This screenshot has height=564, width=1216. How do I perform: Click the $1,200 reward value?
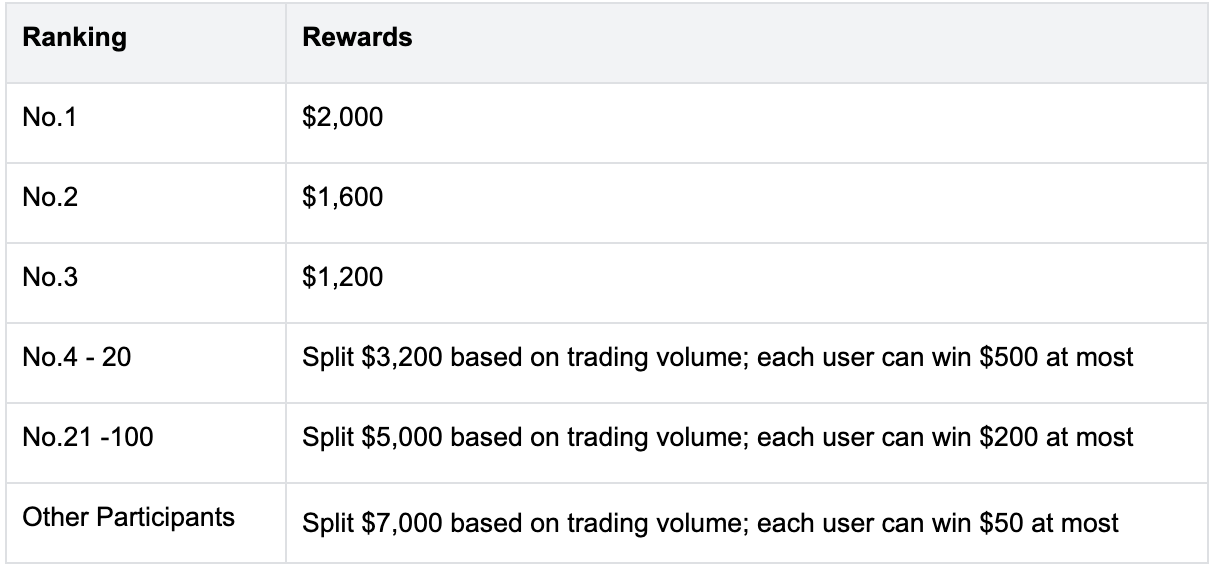tap(342, 277)
